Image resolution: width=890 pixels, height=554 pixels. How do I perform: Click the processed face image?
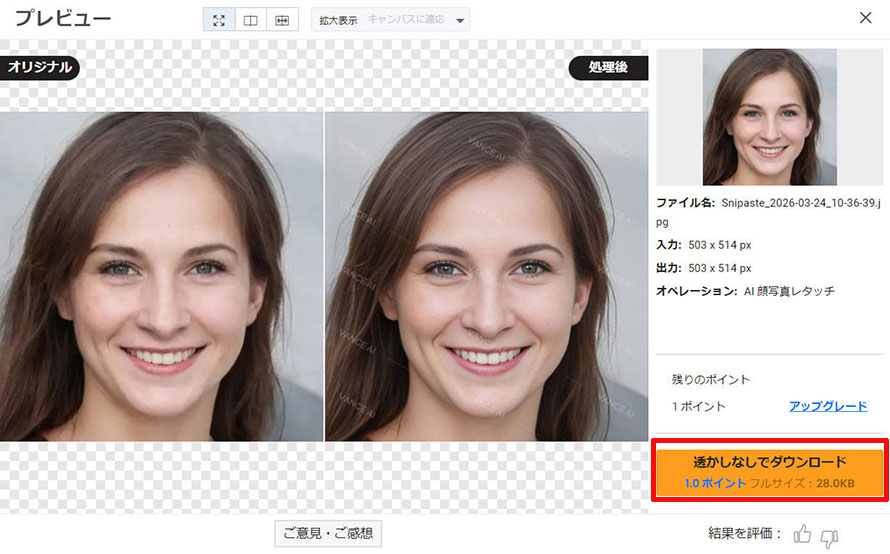tap(486, 276)
